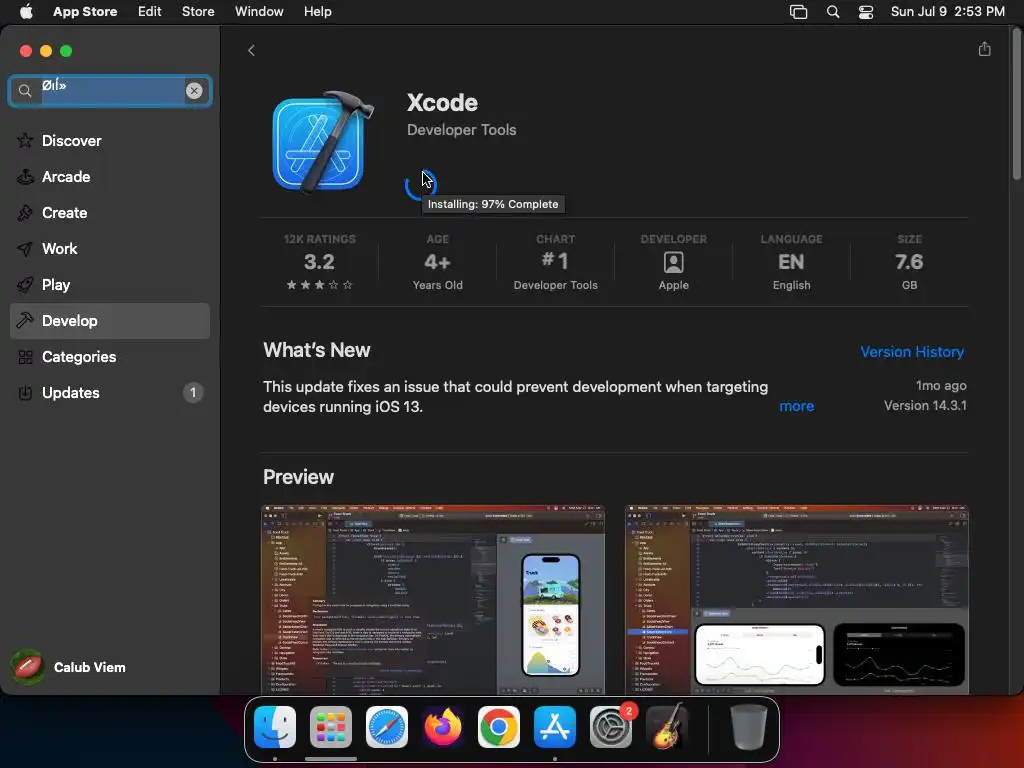Click the Updates badge showing 1
Image resolution: width=1024 pixels, height=768 pixels.
tap(193, 392)
